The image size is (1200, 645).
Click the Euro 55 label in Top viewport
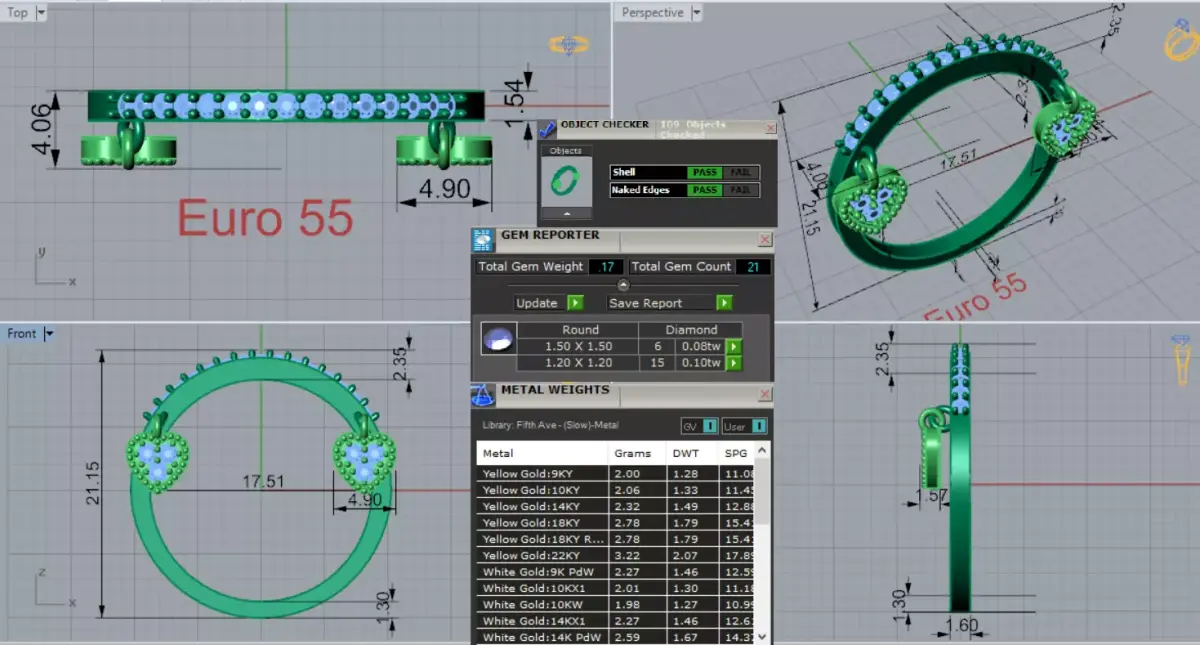[x=265, y=217]
